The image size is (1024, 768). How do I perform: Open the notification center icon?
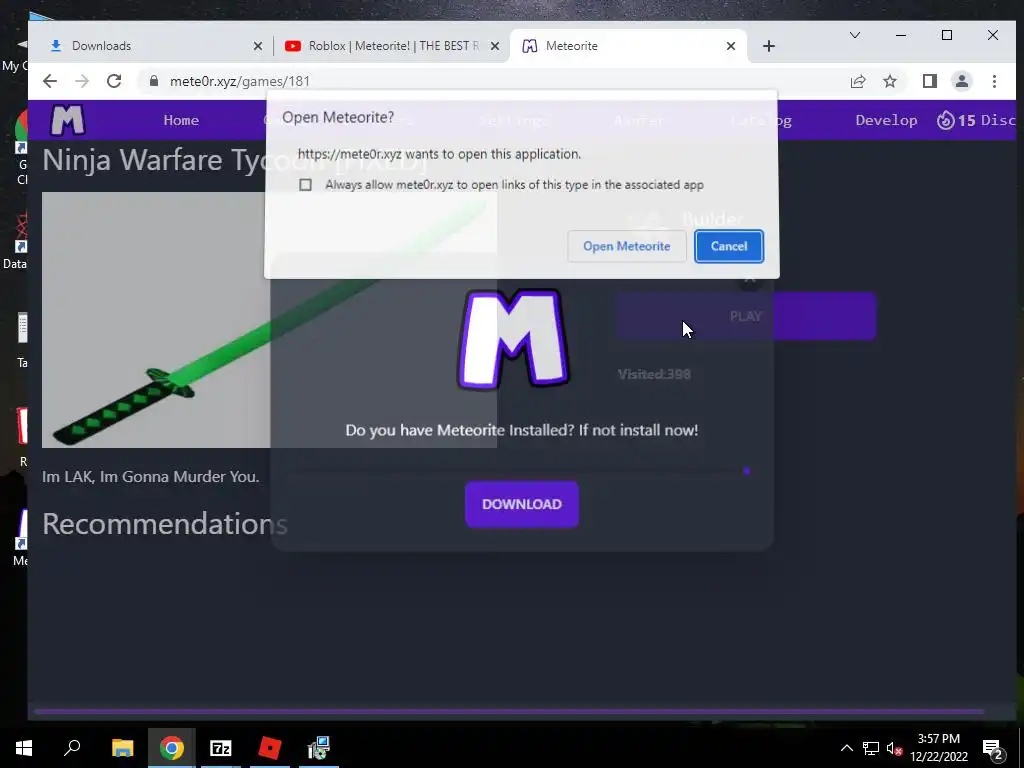click(x=993, y=748)
